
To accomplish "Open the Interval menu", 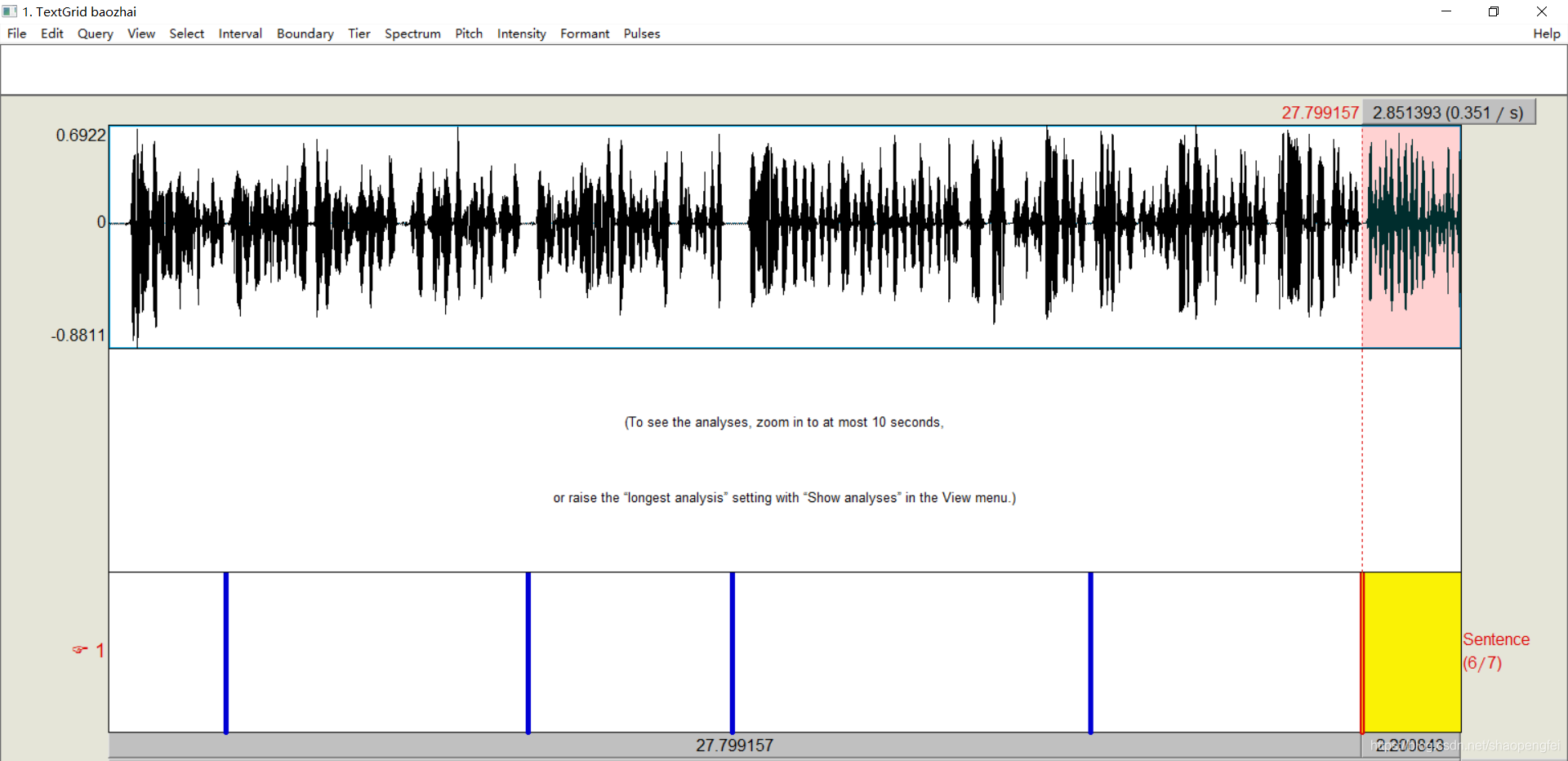I will tap(240, 33).
